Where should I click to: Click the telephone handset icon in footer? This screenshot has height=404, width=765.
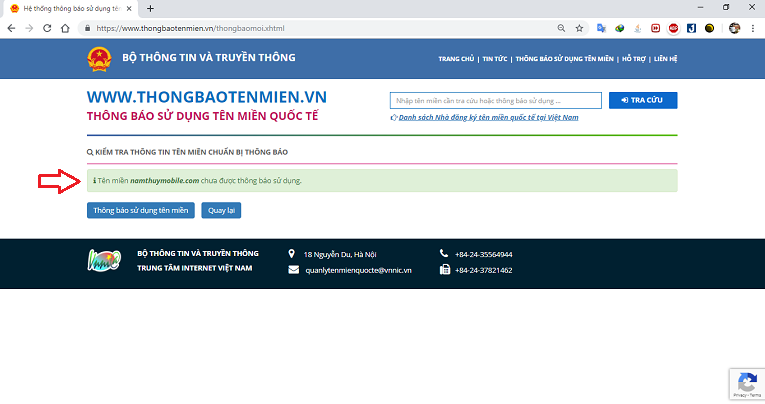[444, 253]
